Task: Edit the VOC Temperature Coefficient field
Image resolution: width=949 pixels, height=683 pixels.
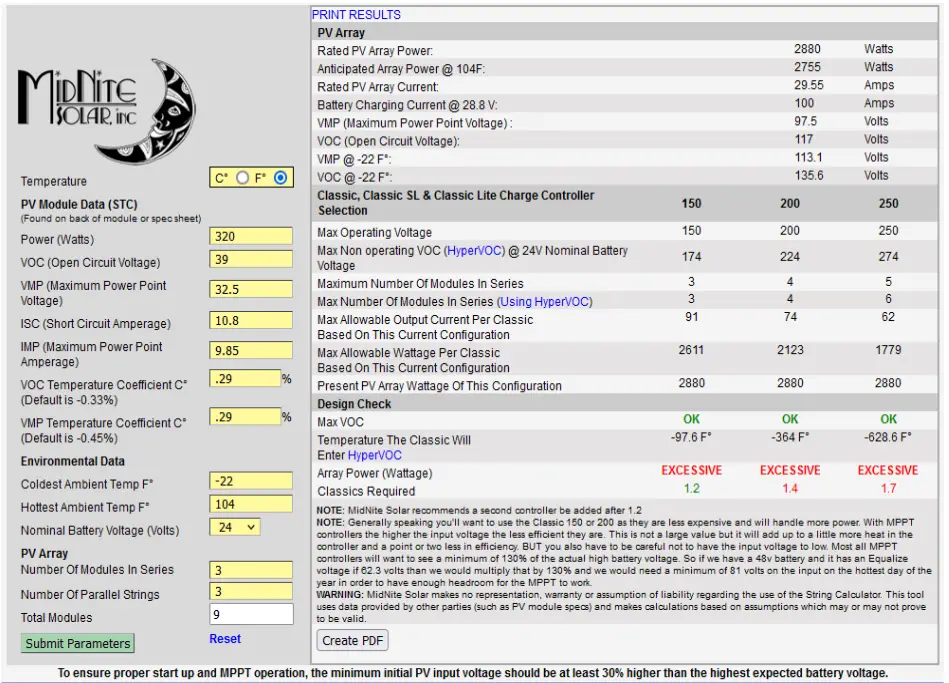Action: coord(245,379)
